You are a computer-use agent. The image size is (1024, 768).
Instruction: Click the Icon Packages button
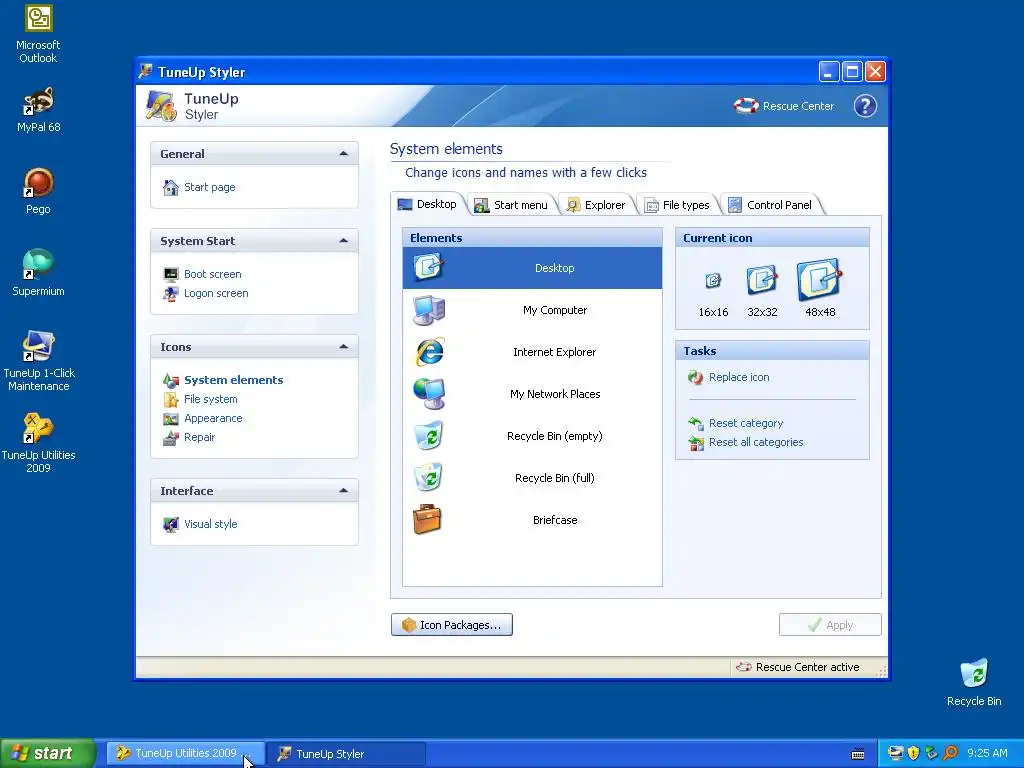click(452, 625)
